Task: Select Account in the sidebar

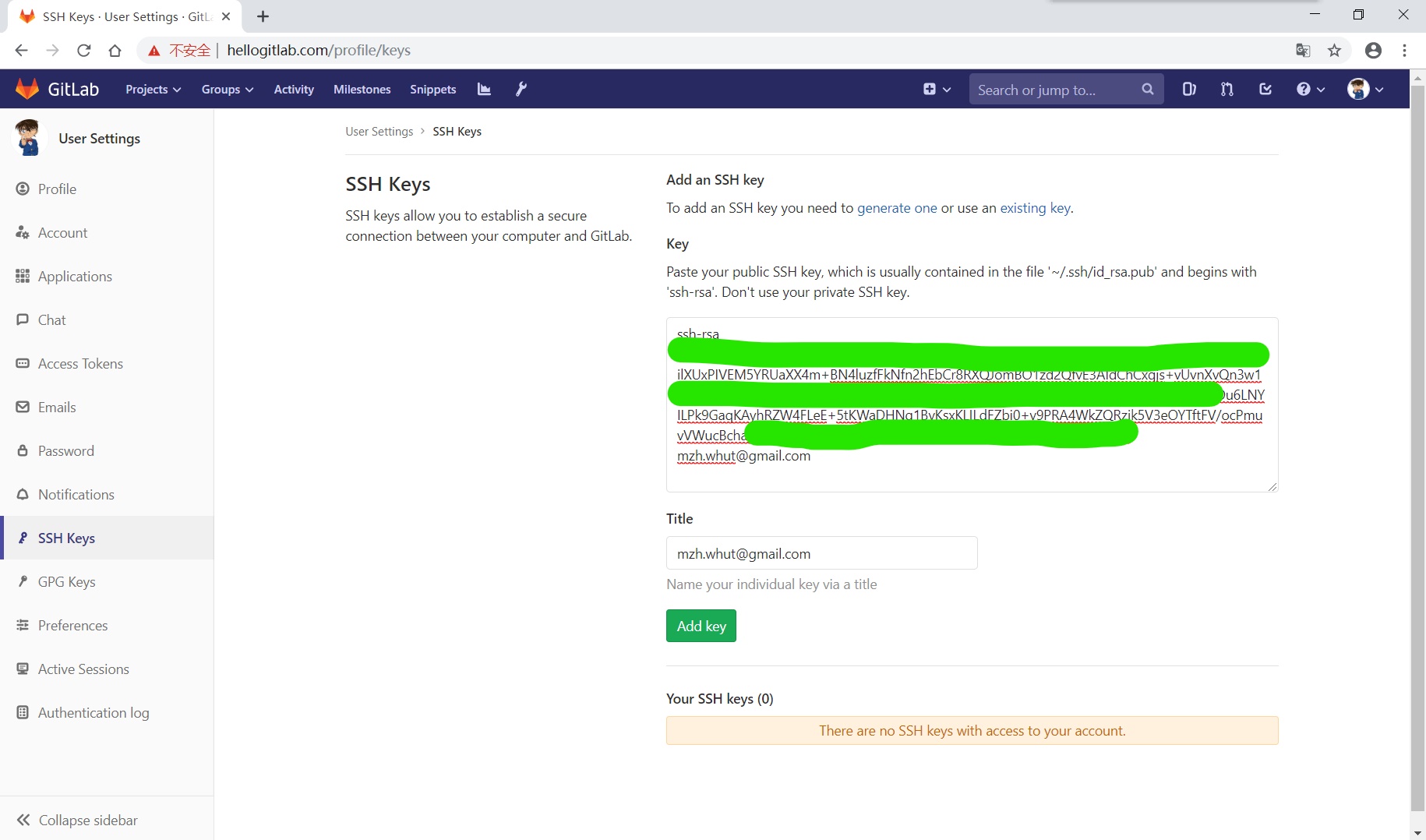Action: click(107, 232)
